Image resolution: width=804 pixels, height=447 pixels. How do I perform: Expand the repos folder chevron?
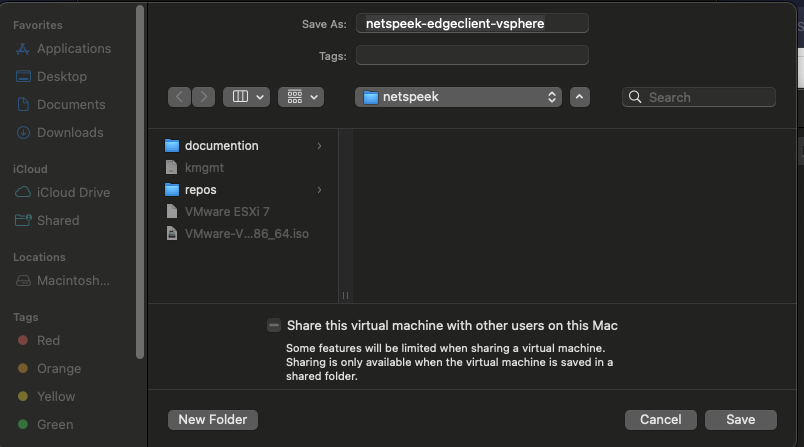pyautogui.click(x=319, y=190)
